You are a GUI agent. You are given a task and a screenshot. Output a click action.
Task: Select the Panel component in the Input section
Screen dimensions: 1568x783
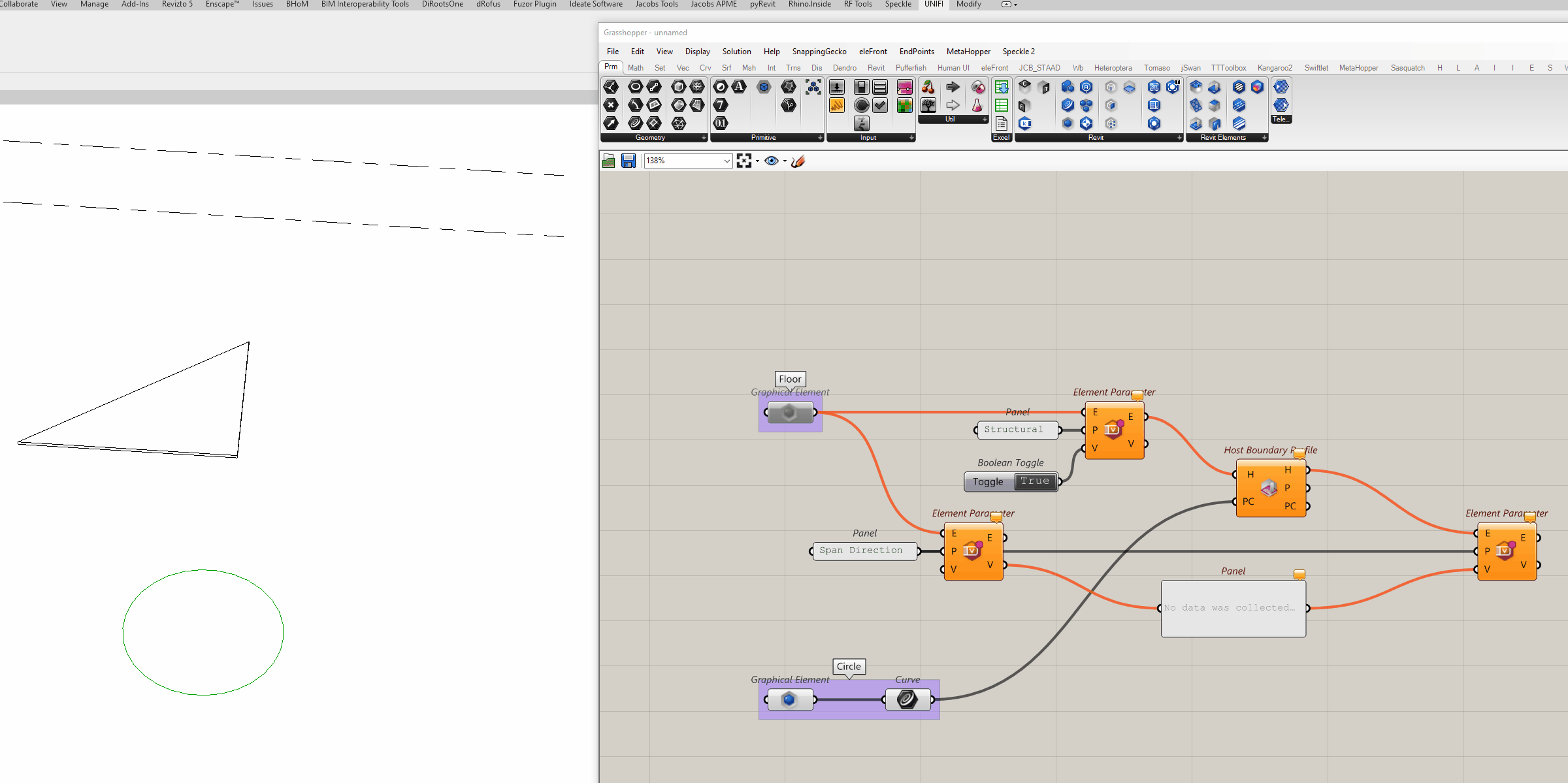click(x=880, y=87)
